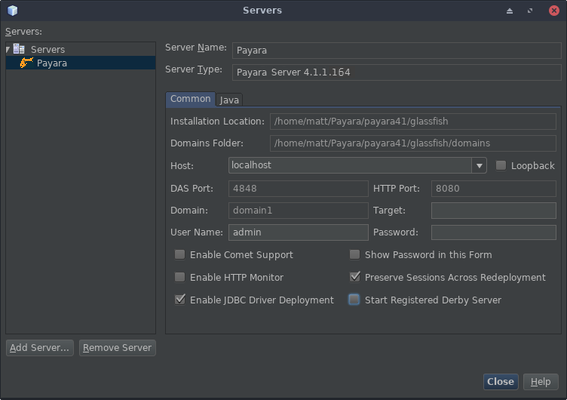Click the User Name: label
Screen dimensions: 567x400
coord(197,232)
